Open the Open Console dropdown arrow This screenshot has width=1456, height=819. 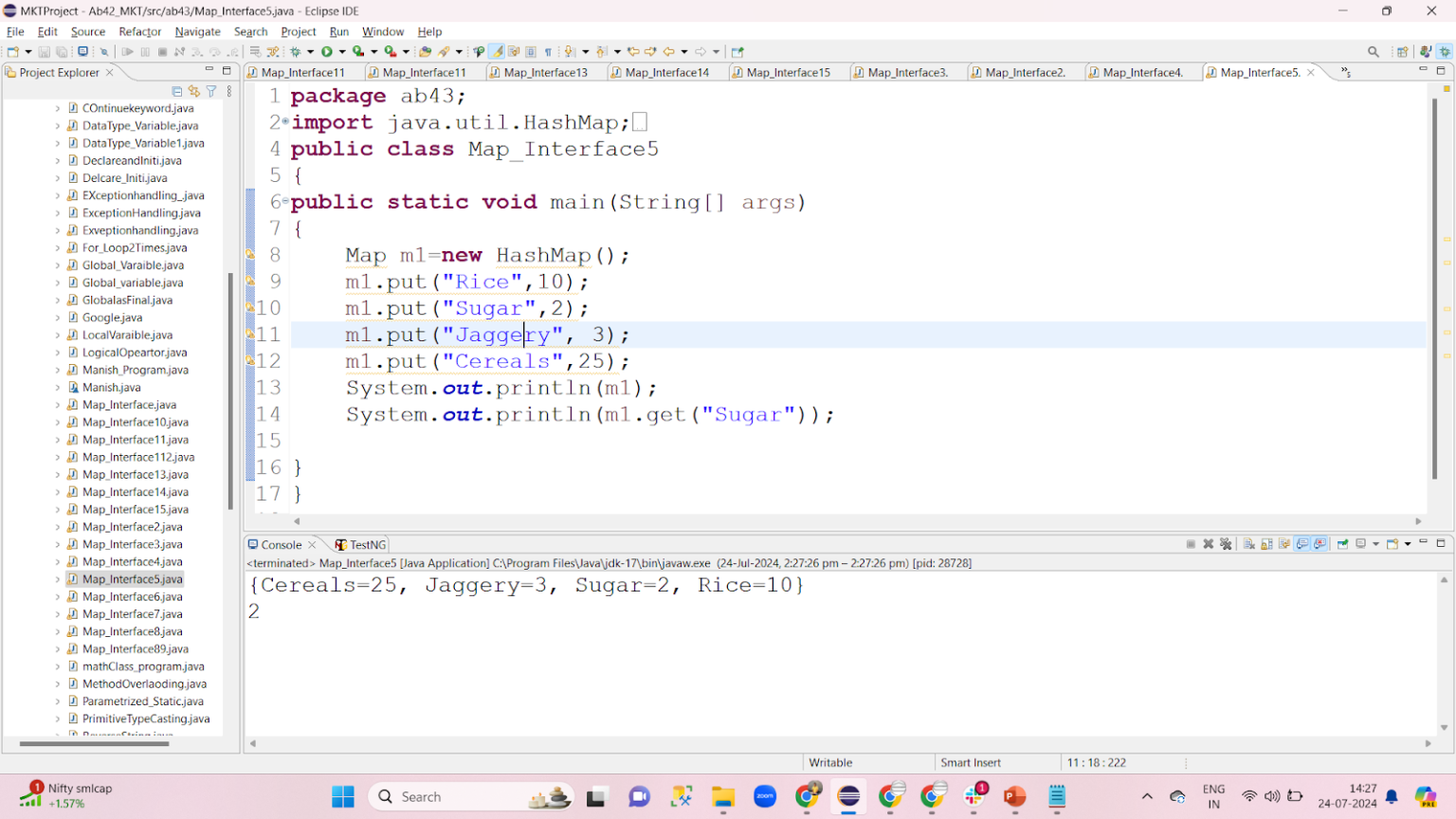coord(1408,544)
